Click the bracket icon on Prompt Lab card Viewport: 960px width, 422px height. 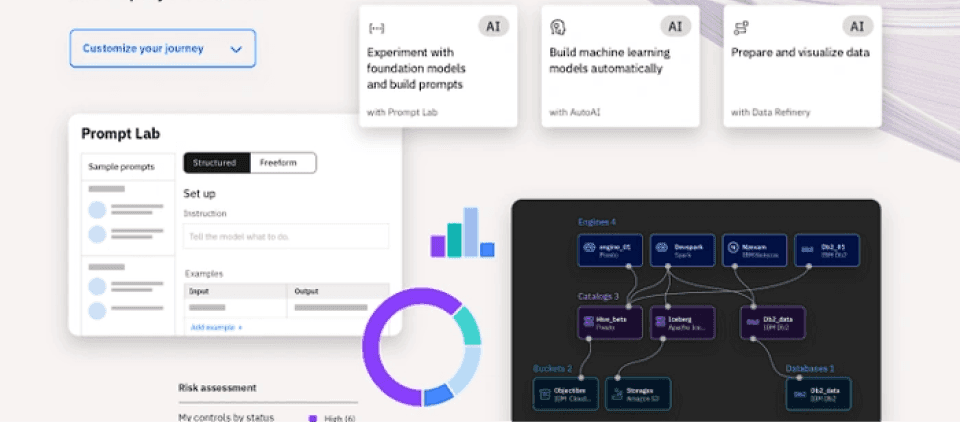pyautogui.click(x=376, y=28)
